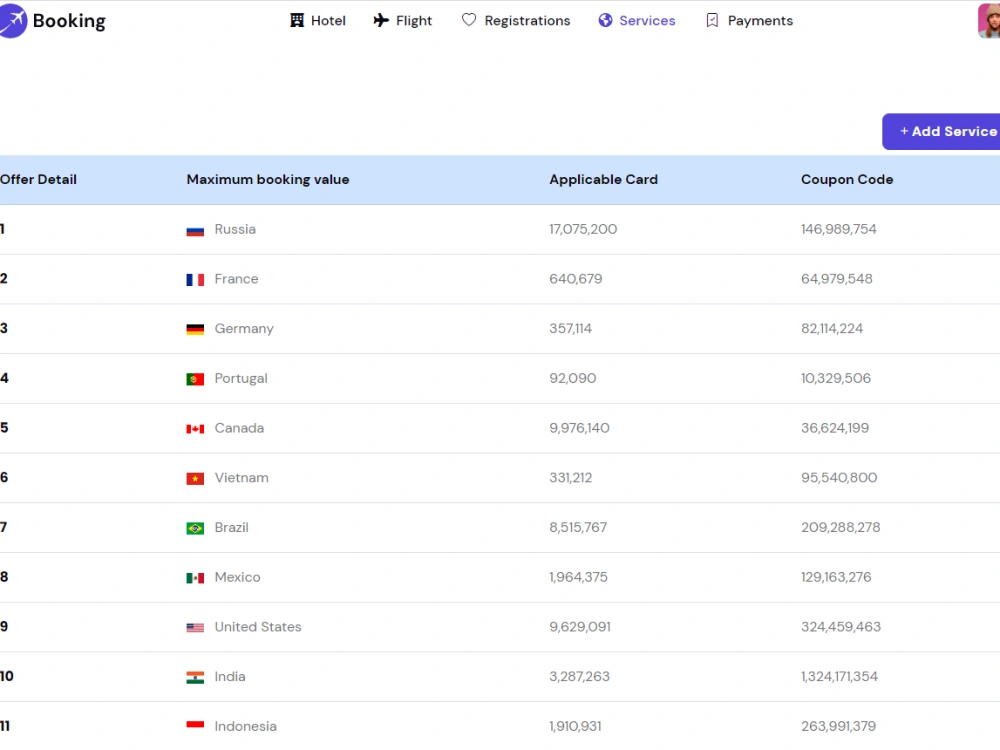1000x750 pixels.
Task: Click the Services globe icon
Action: [605, 20]
